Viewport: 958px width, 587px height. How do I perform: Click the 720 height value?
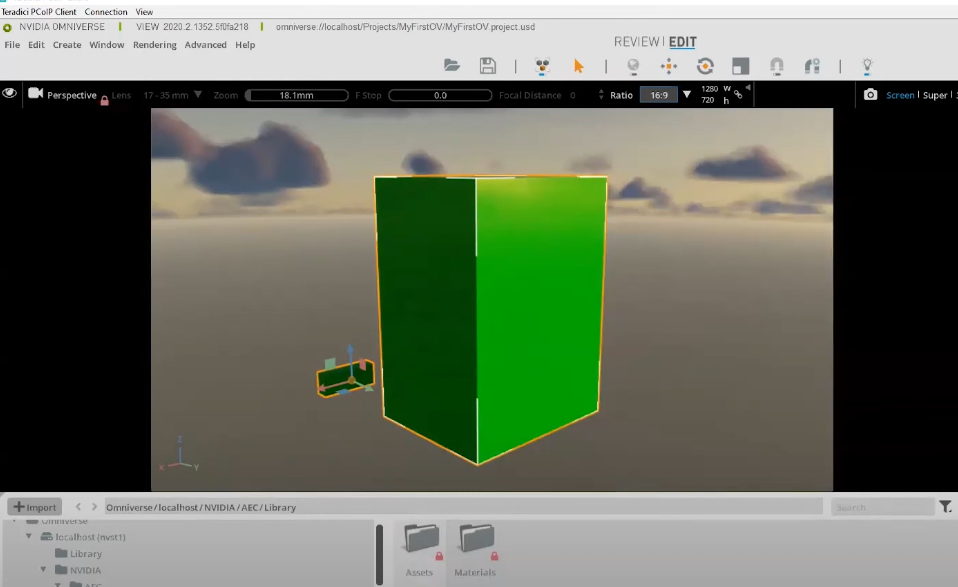(708, 100)
